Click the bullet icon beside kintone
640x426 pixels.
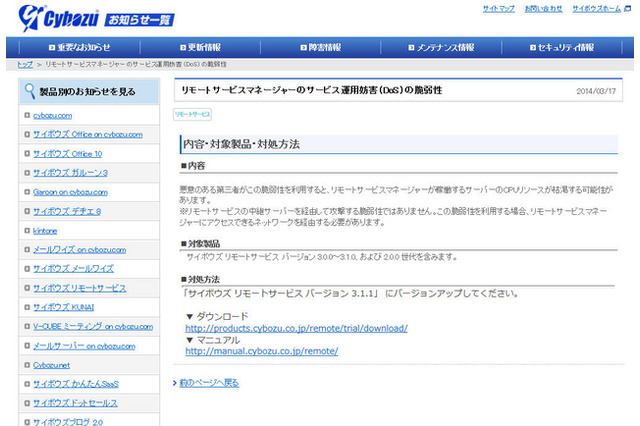point(25,230)
